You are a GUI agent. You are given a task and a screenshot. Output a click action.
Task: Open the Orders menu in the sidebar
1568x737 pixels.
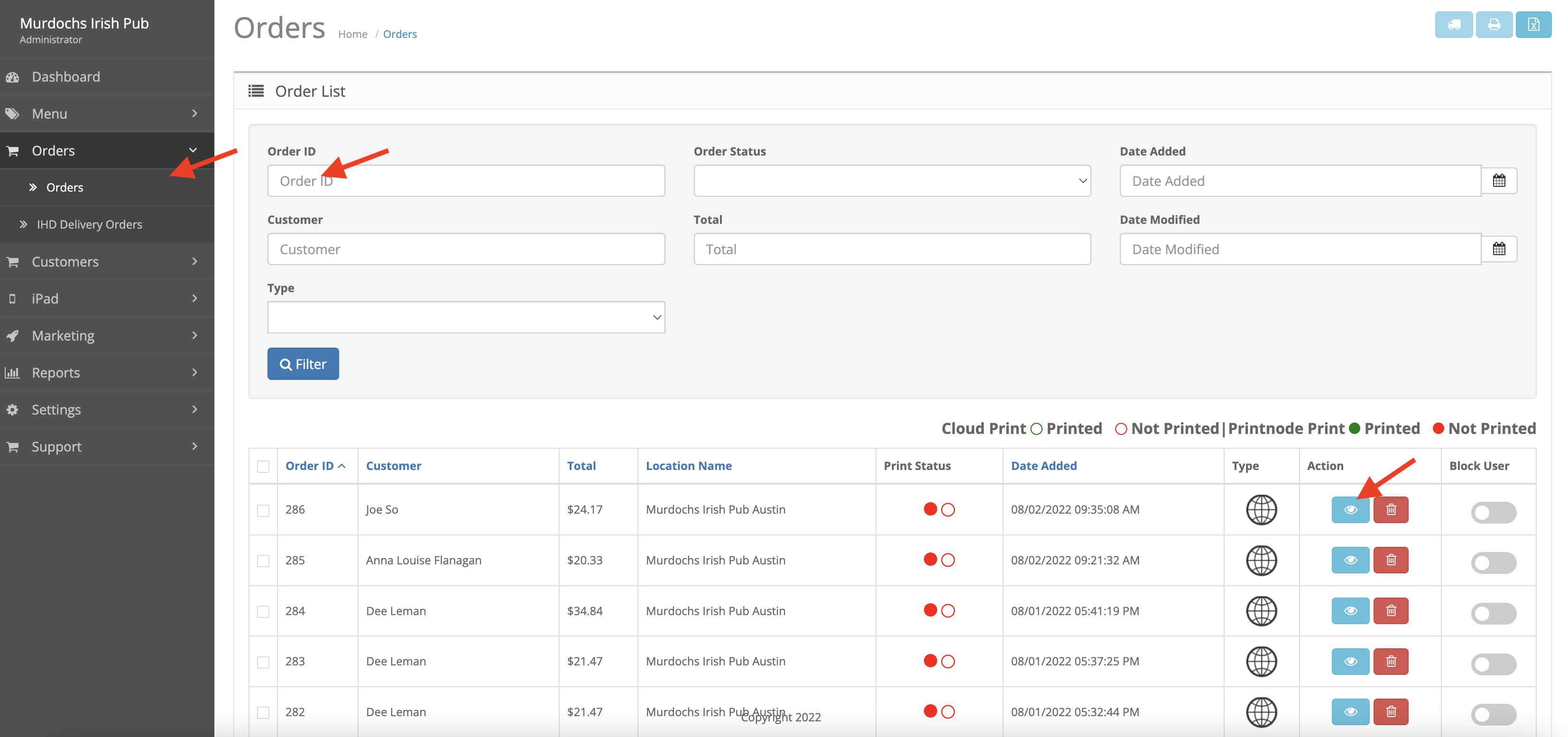coord(53,150)
